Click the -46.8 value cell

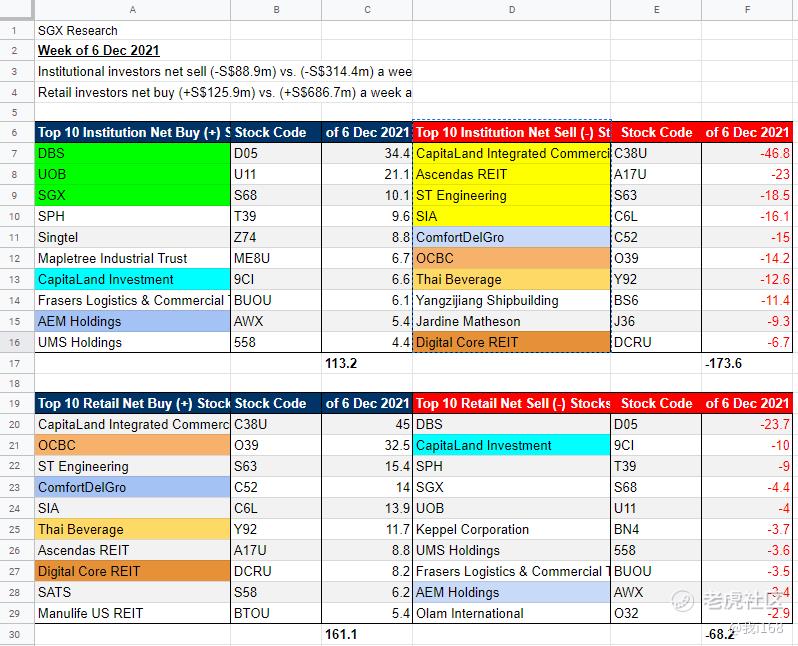(x=747, y=153)
